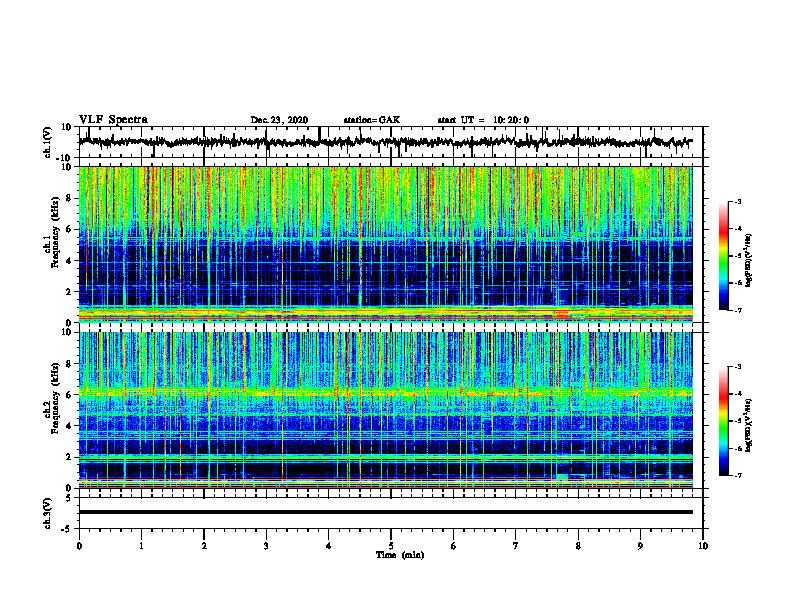Click the 'Time (min)' x-axis label
792x612 pixels.
tap(400, 555)
